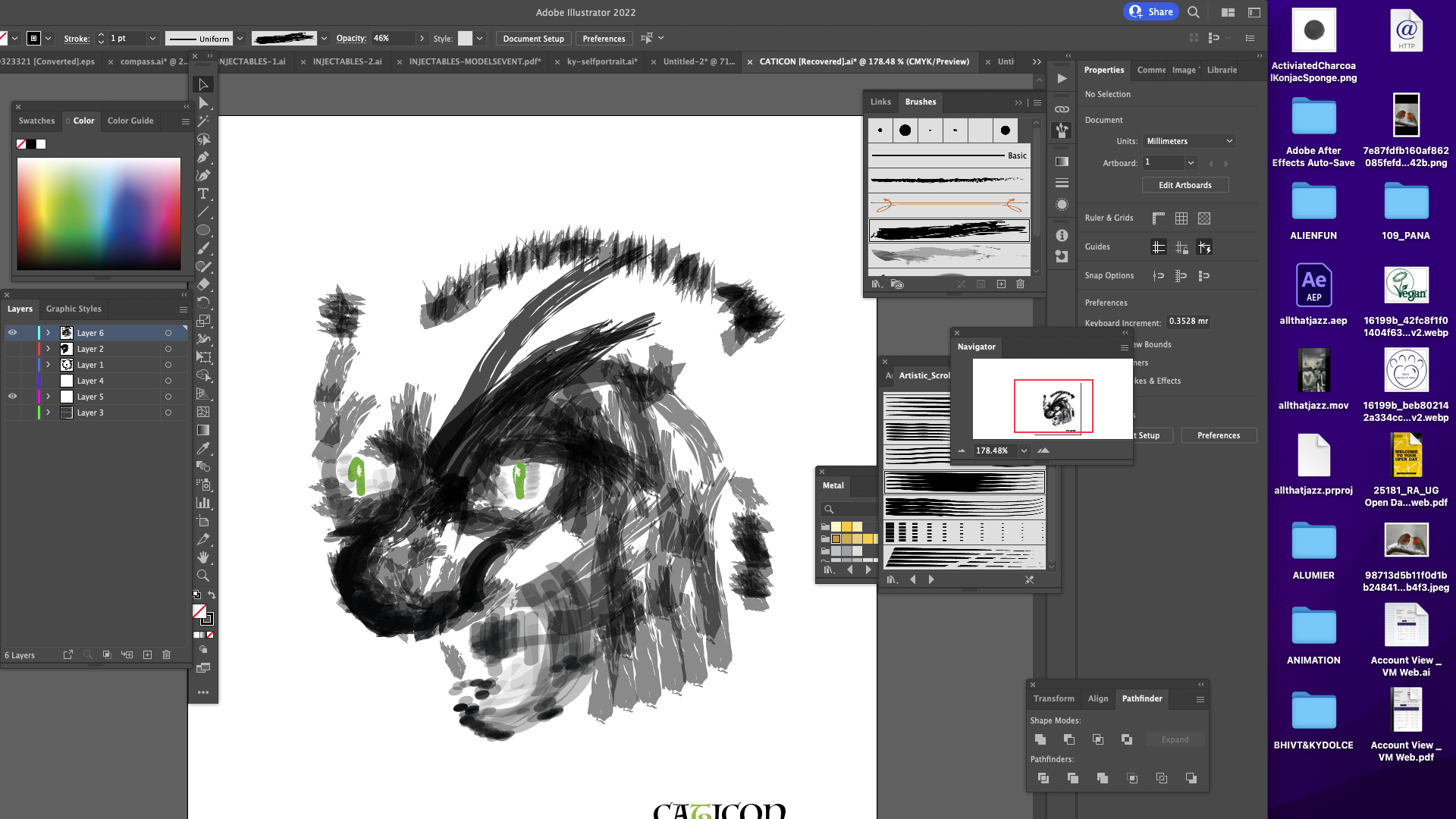Open the Links tab

coord(880,102)
